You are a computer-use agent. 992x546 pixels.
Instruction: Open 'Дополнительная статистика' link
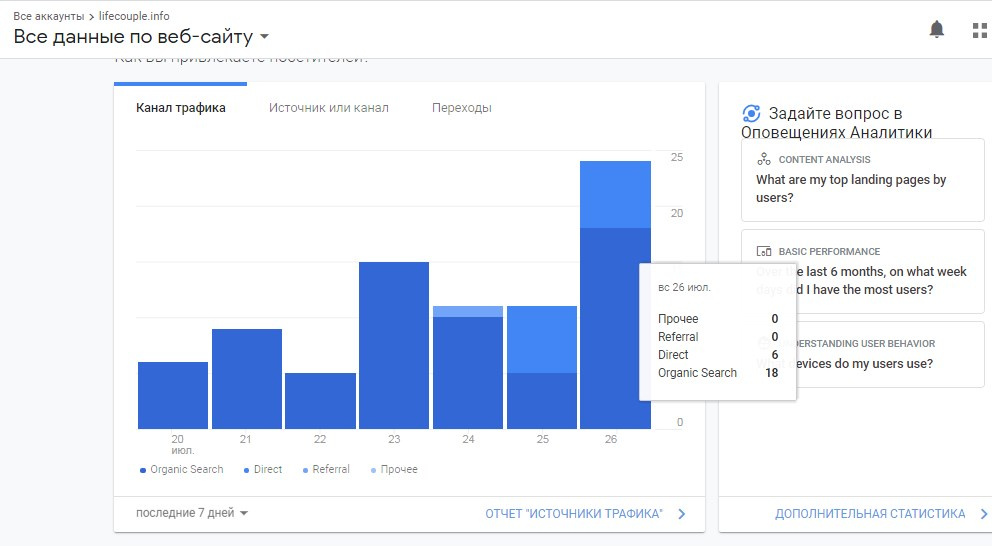click(x=869, y=514)
